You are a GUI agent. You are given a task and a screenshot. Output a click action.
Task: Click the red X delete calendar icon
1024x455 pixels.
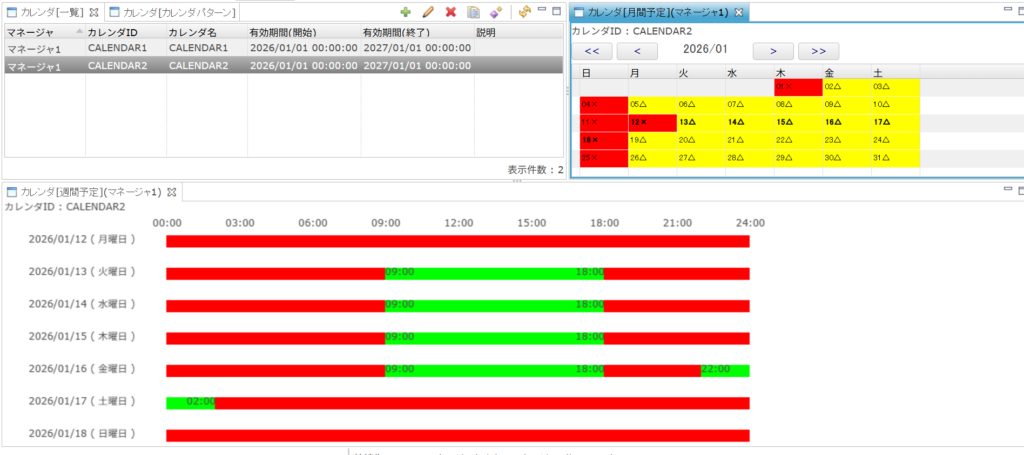451,12
